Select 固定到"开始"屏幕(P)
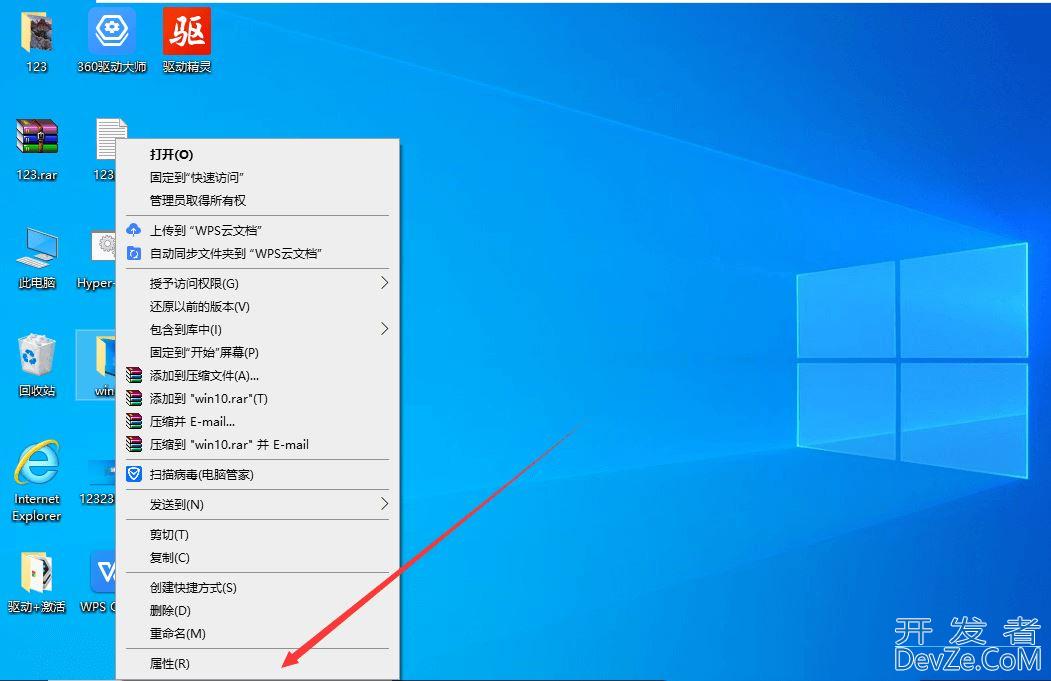The image size is (1051, 681). [257, 353]
